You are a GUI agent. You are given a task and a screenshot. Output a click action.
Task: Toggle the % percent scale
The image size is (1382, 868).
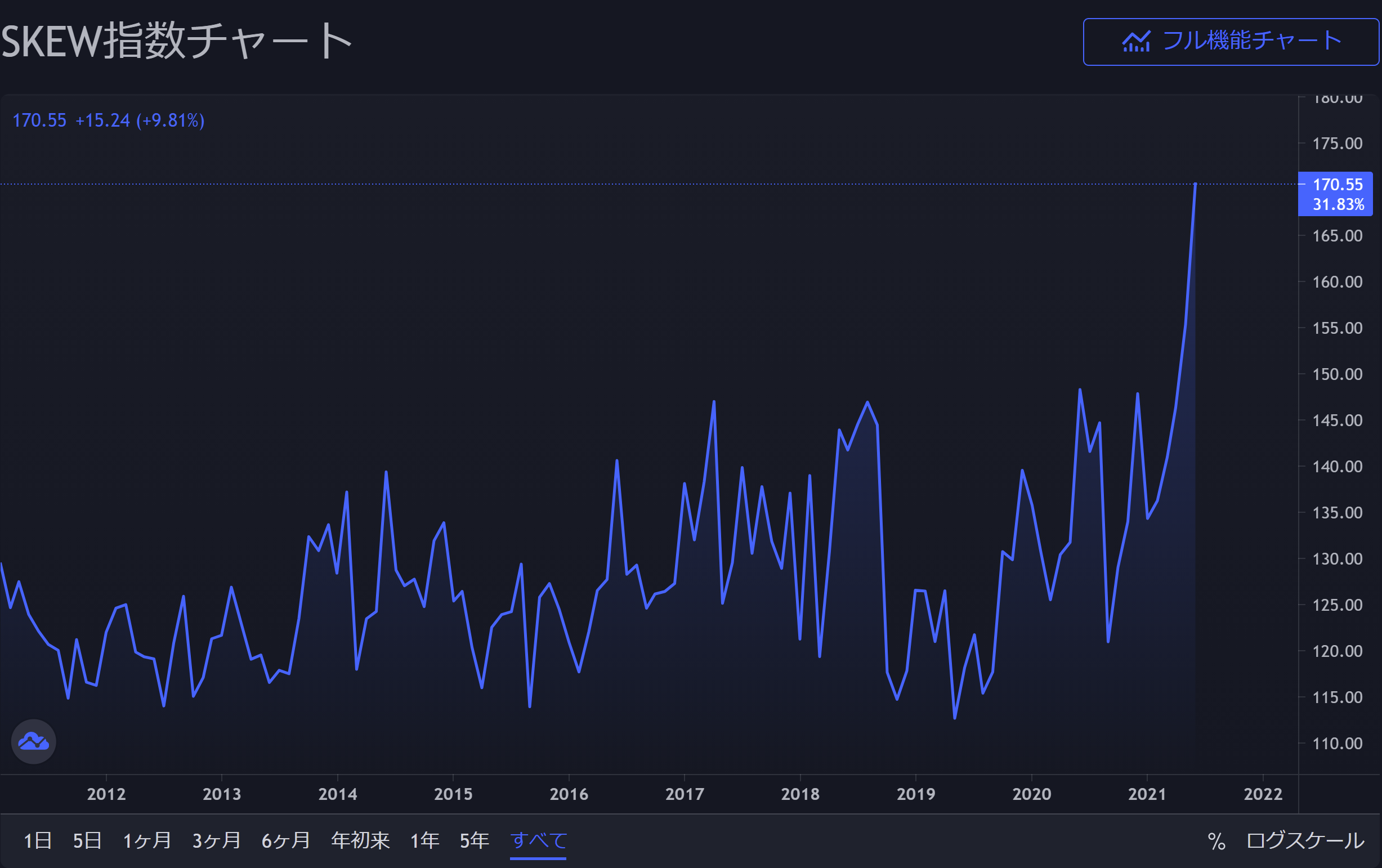pyautogui.click(x=1216, y=842)
